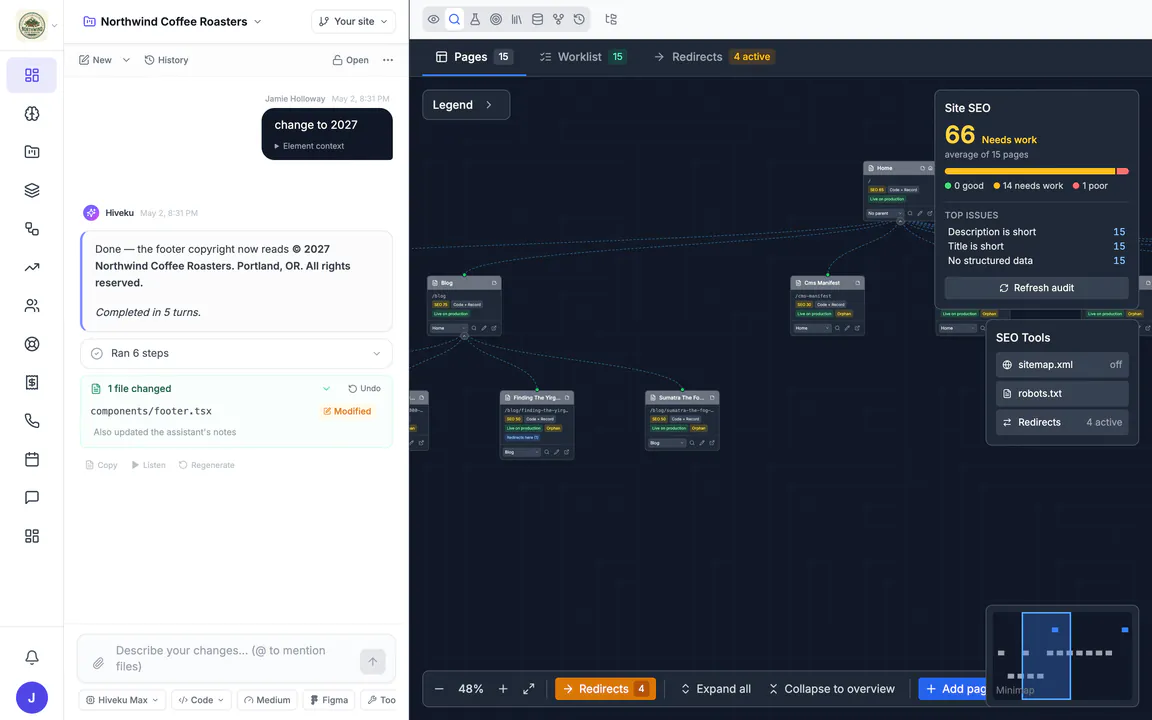Open the stacked layers icon in sidebar

coord(32,190)
